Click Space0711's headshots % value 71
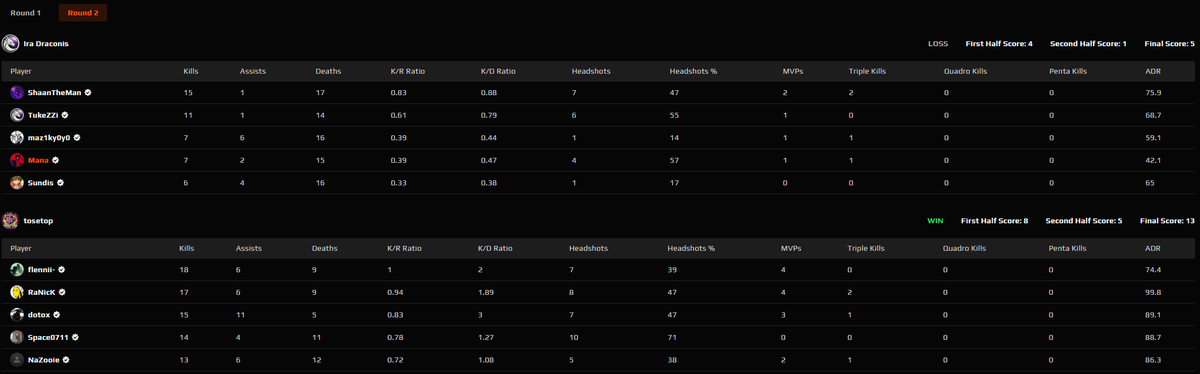 tap(672, 337)
